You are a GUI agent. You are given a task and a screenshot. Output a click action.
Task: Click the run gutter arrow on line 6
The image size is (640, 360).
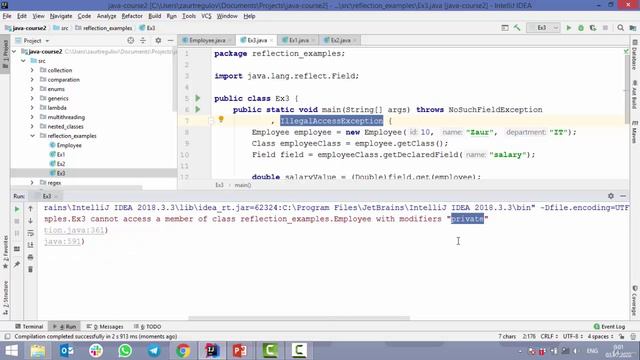198,109
